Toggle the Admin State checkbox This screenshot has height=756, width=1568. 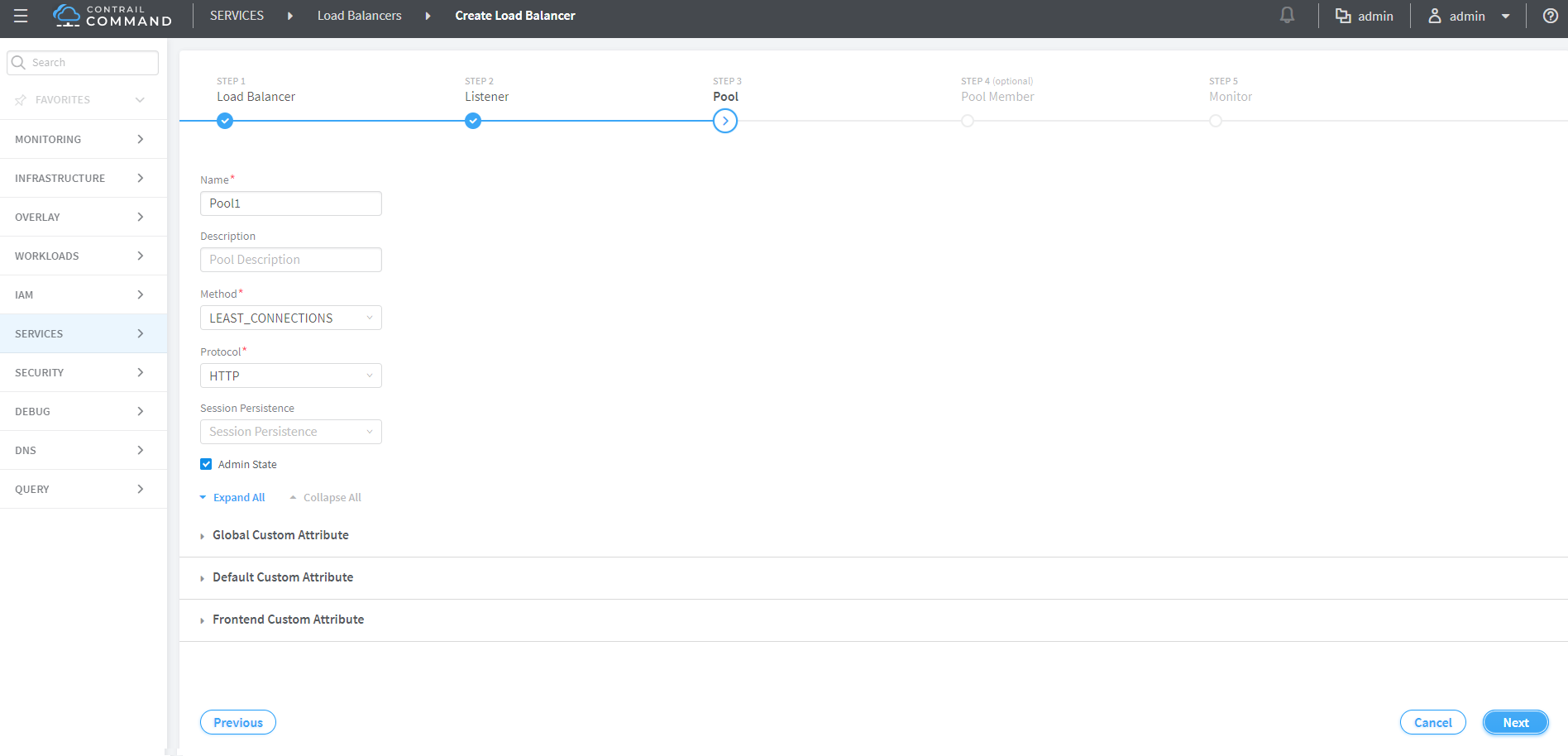tap(206, 464)
